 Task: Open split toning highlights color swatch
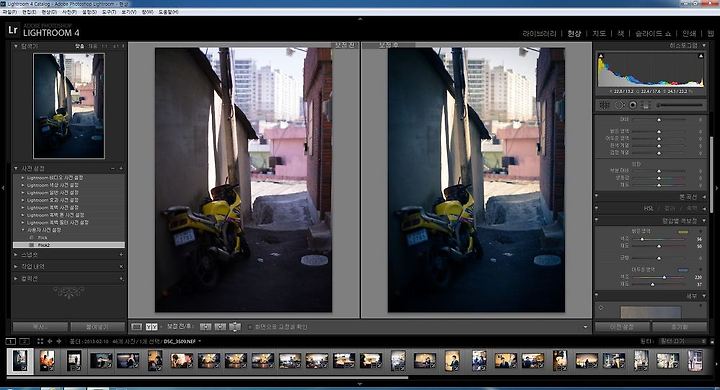[683, 232]
